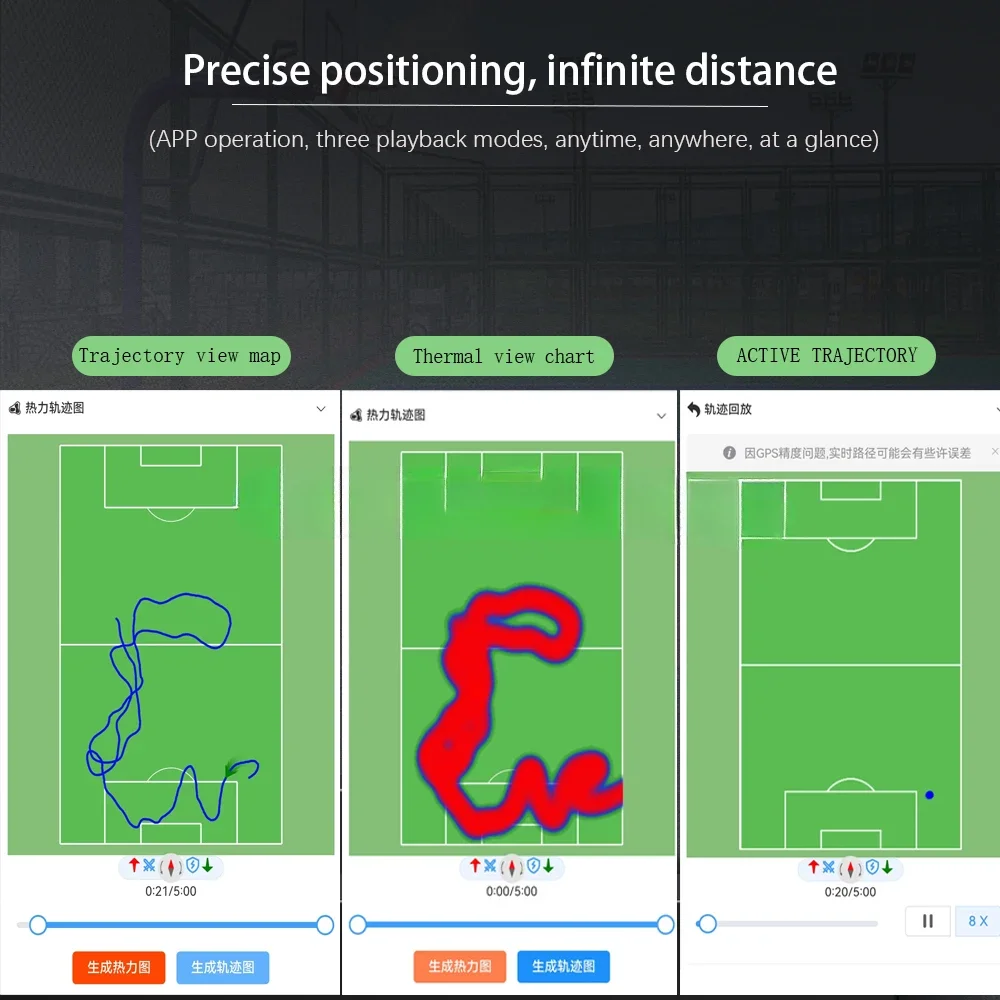Image resolution: width=1000 pixels, height=1000 pixels.
Task: Select the Thermal view chart label
Action: point(503,357)
